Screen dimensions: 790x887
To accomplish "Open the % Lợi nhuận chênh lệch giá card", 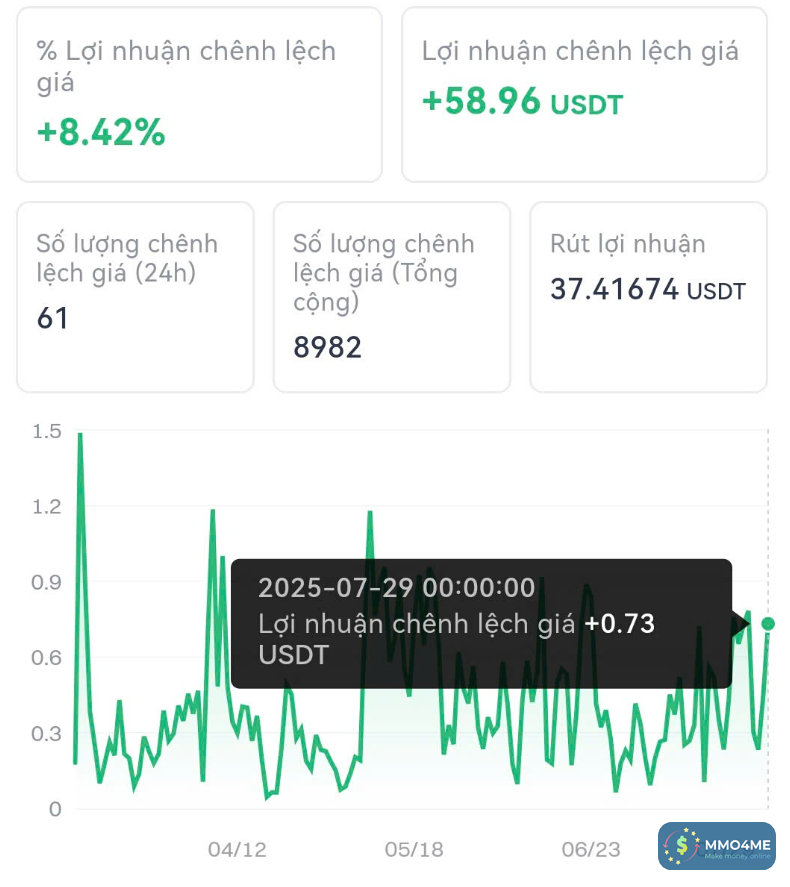I will (199, 95).
